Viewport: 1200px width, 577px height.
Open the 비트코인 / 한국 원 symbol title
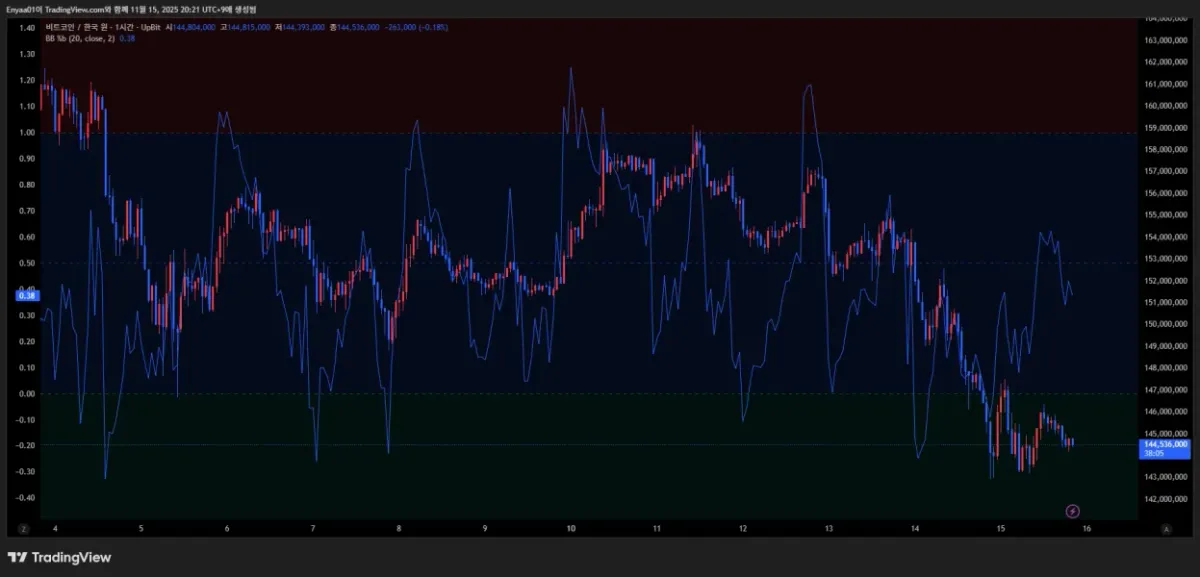tap(104, 27)
